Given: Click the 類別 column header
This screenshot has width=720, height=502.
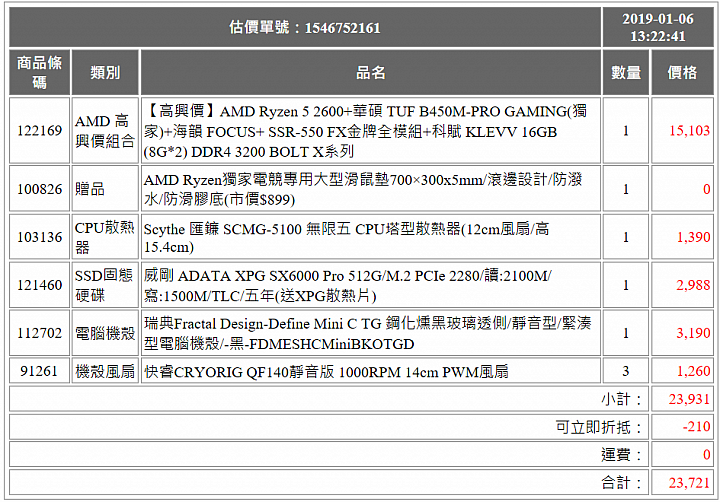Looking at the screenshot, I should pos(105,72).
